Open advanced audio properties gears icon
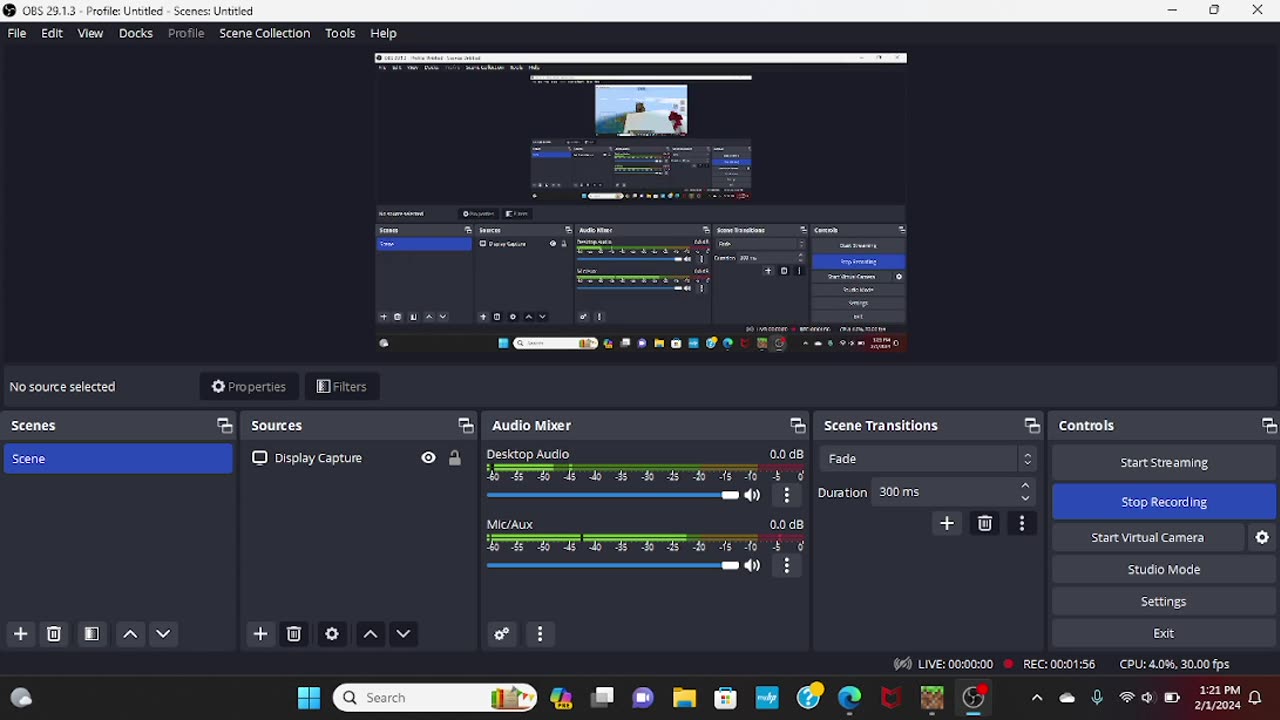The width and height of the screenshot is (1280, 720). click(502, 634)
